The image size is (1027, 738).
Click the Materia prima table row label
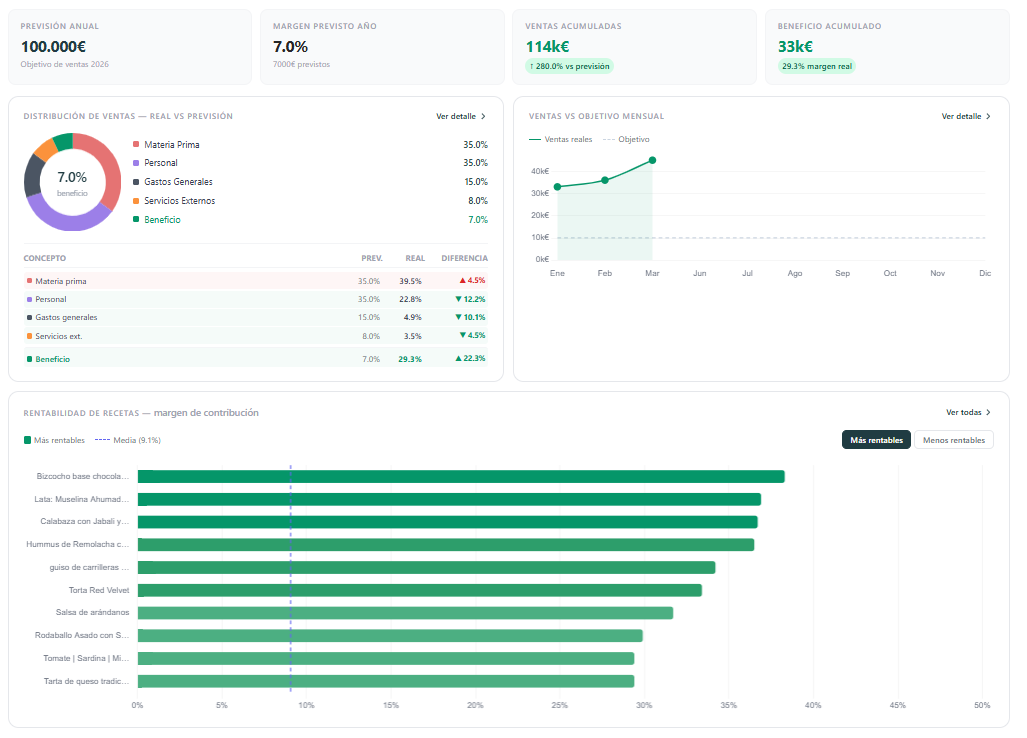tap(60, 281)
